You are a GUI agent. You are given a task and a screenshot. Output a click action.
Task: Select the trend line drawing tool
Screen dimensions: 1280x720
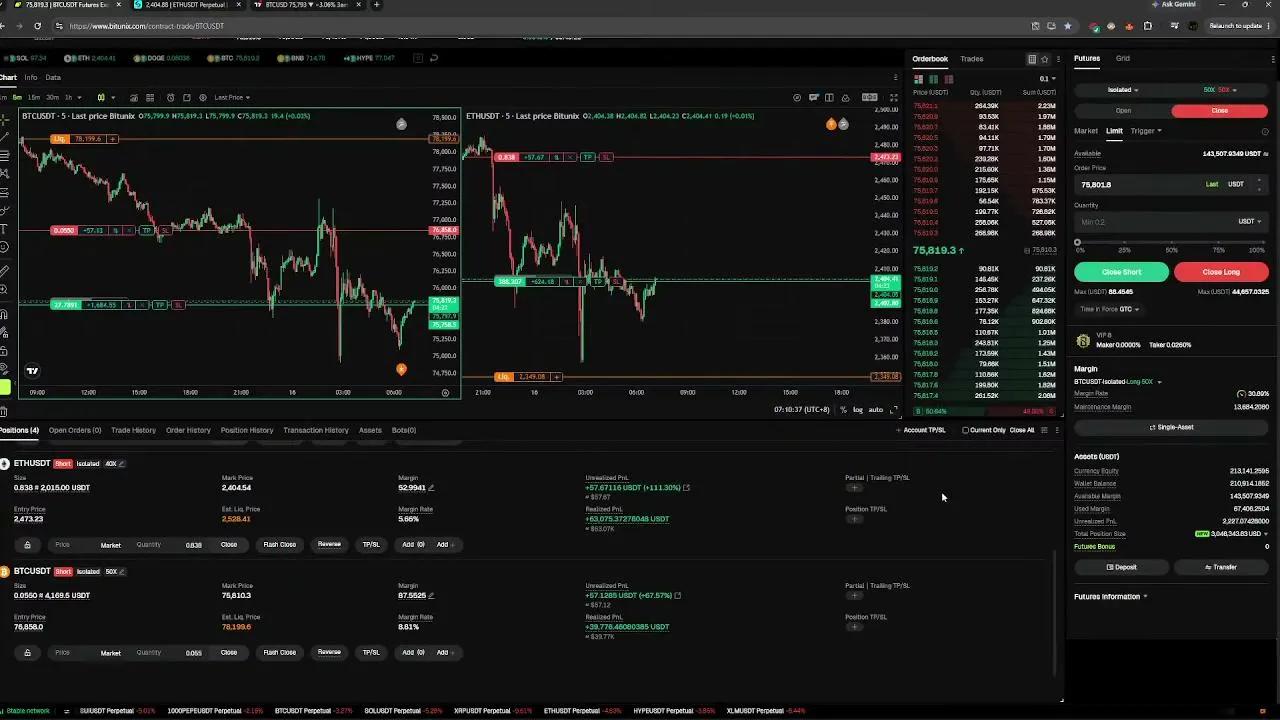click(5, 136)
